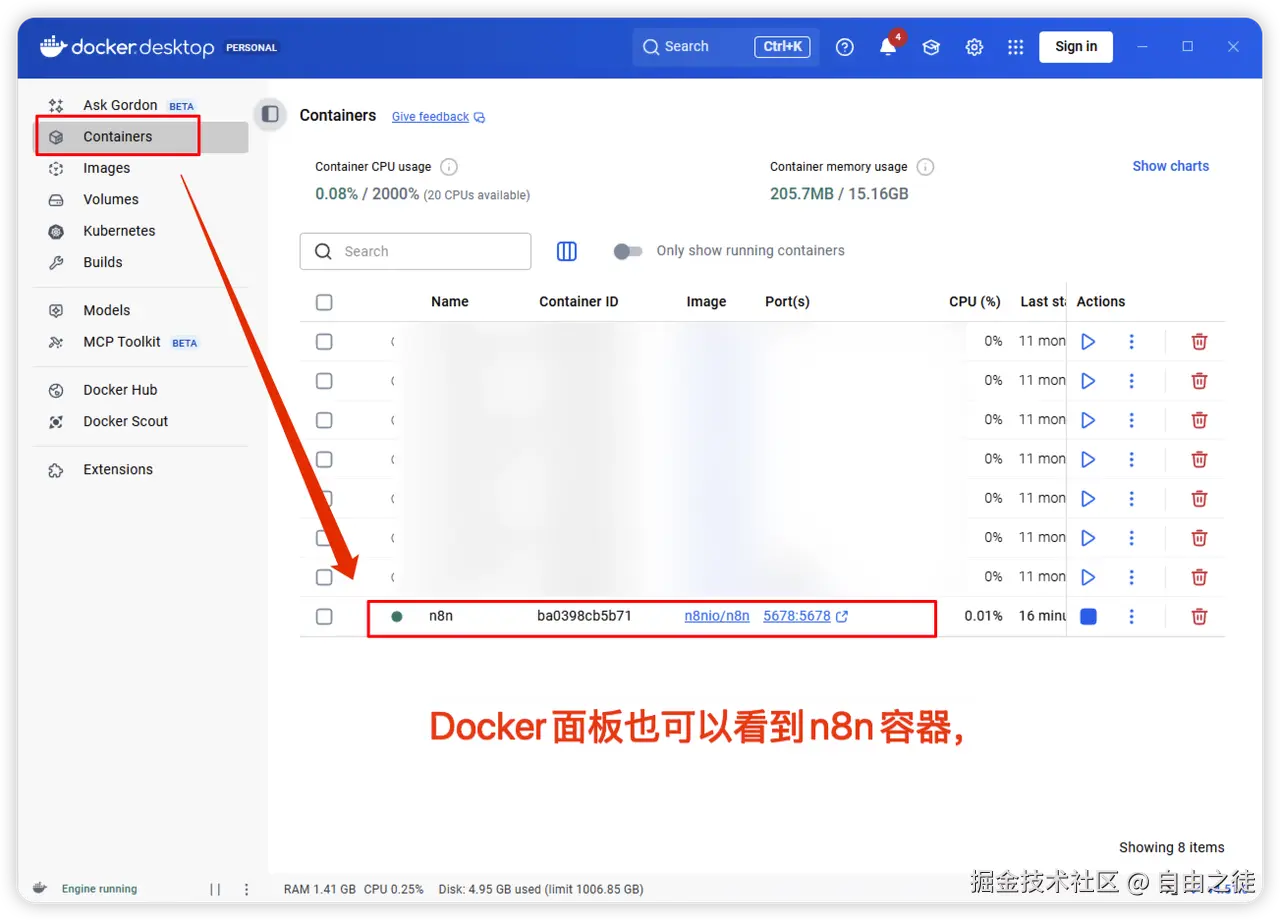Click the info icon beside Container CPU usage
This screenshot has height=920, width=1280.
click(449, 167)
